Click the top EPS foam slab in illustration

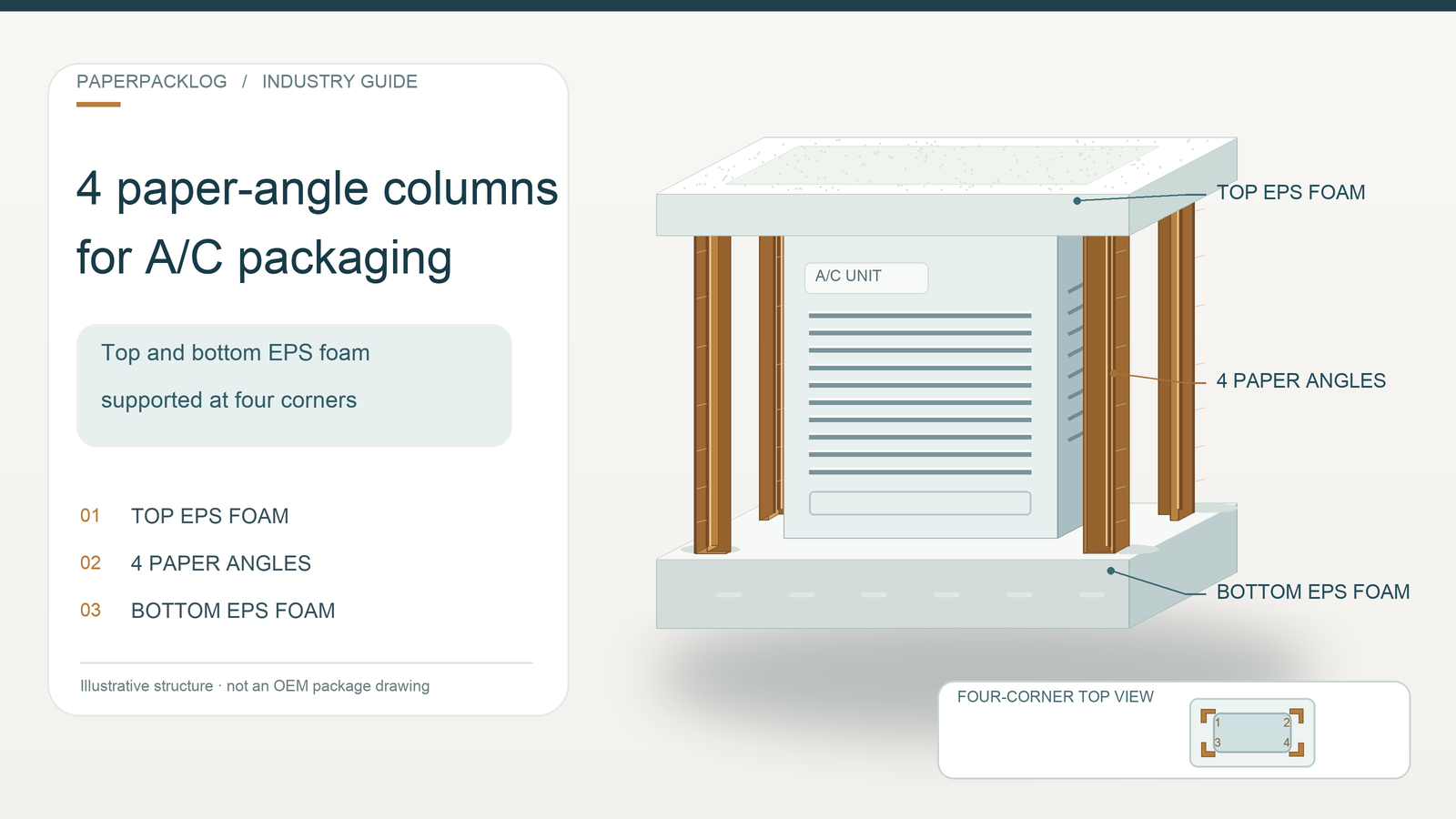click(946, 187)
